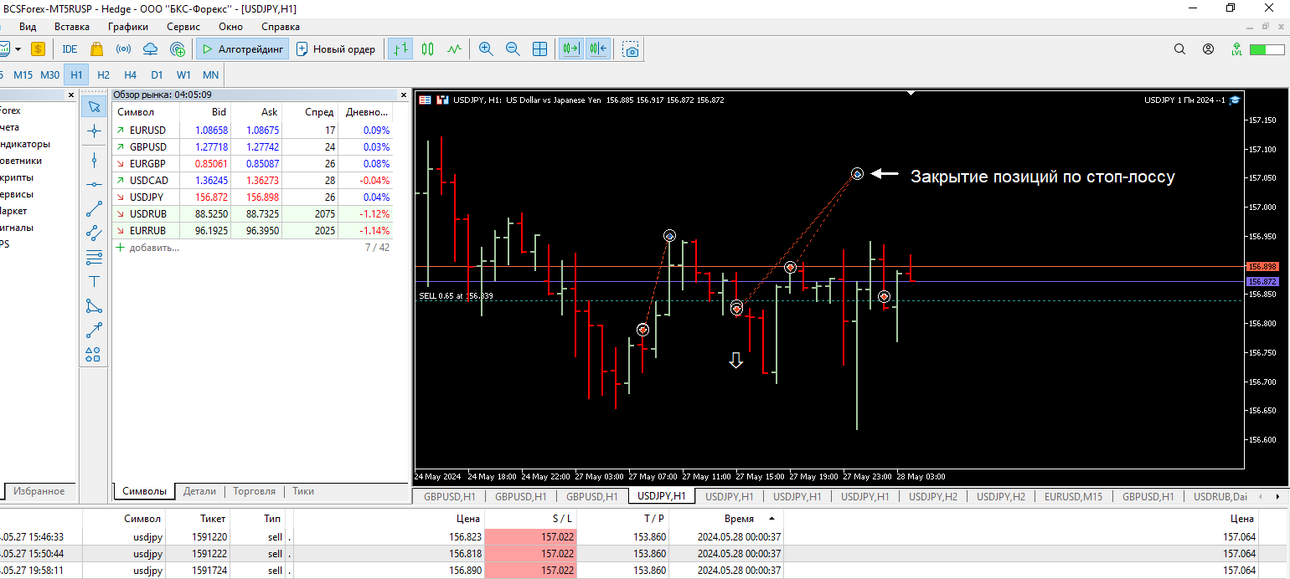This screenshot has width=1290, height=579.
Task: Select the D1 timeframe
Action: 157,74
